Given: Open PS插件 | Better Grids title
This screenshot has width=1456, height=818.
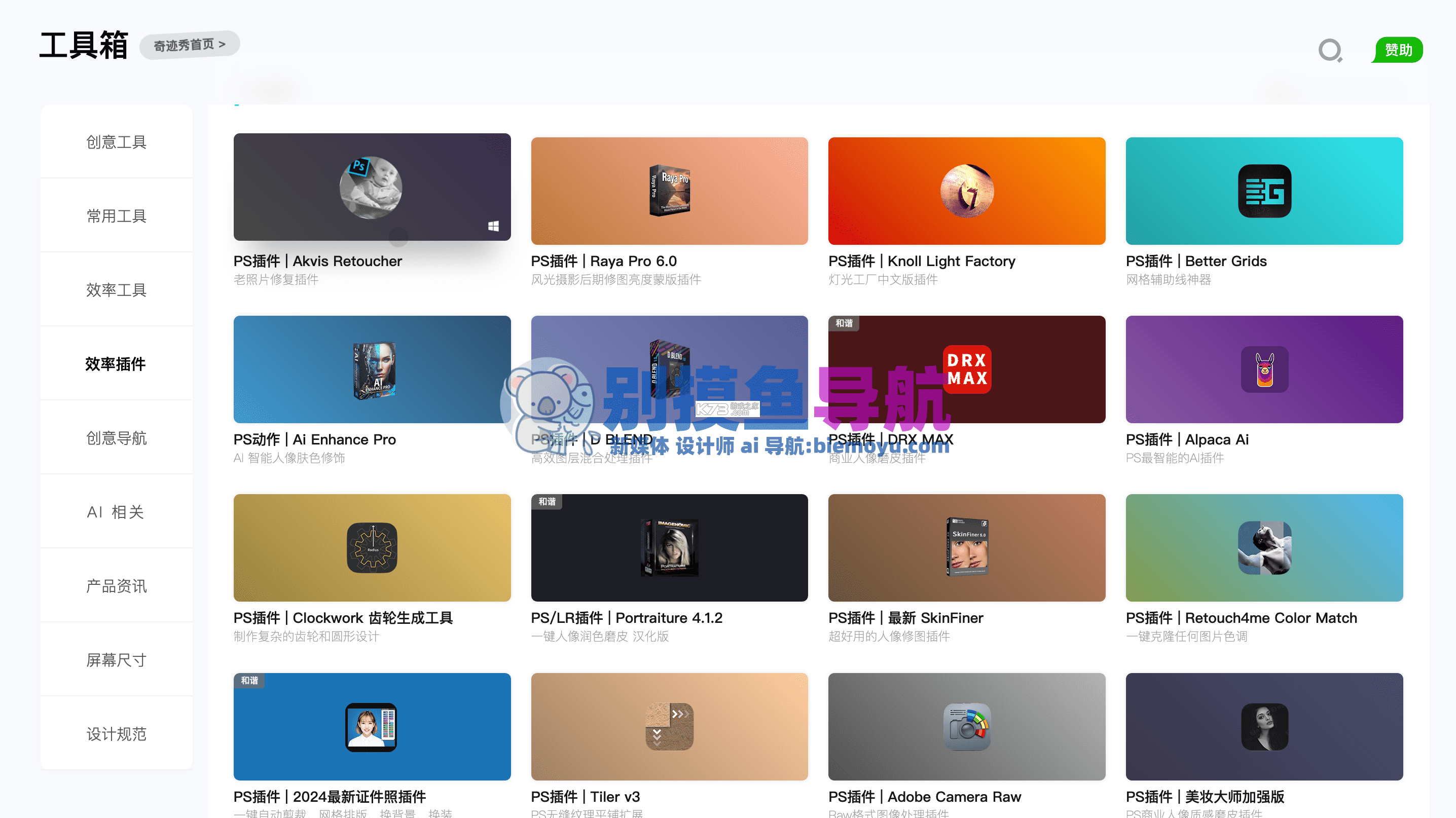Looking at the screenshot, I should (x=1196, y=261).
